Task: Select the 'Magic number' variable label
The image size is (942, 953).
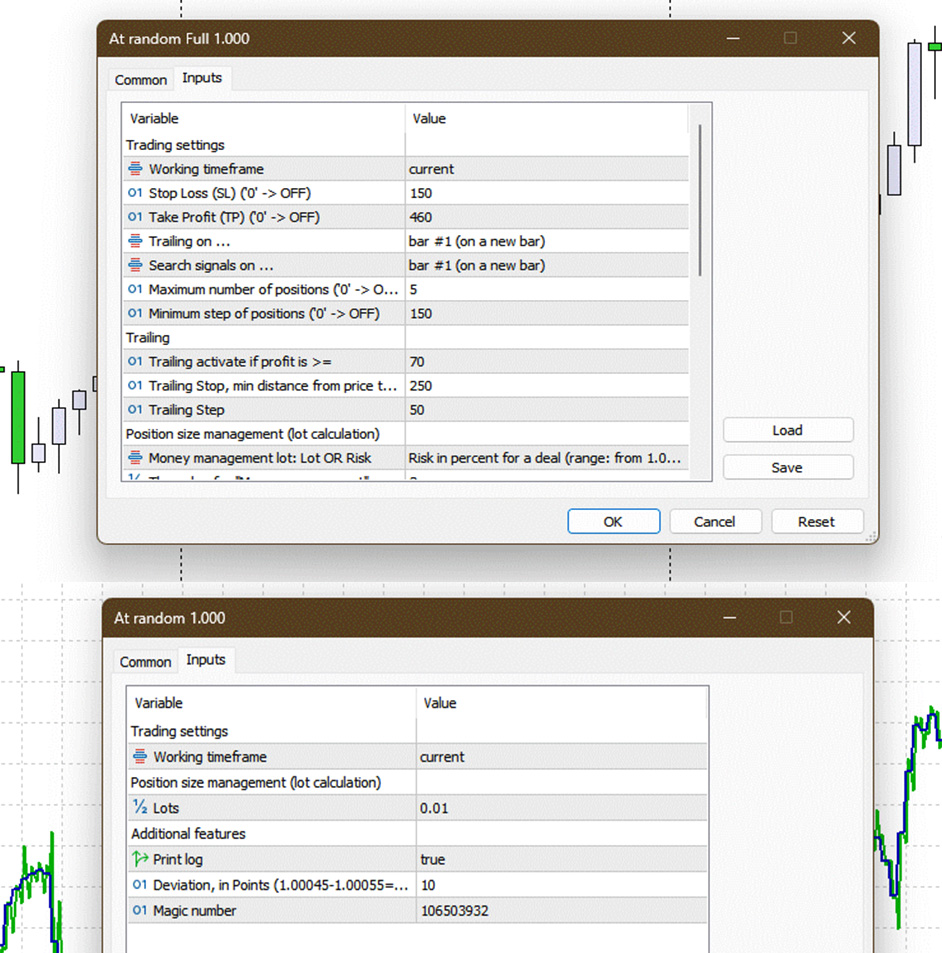Action: pos(194,910)
